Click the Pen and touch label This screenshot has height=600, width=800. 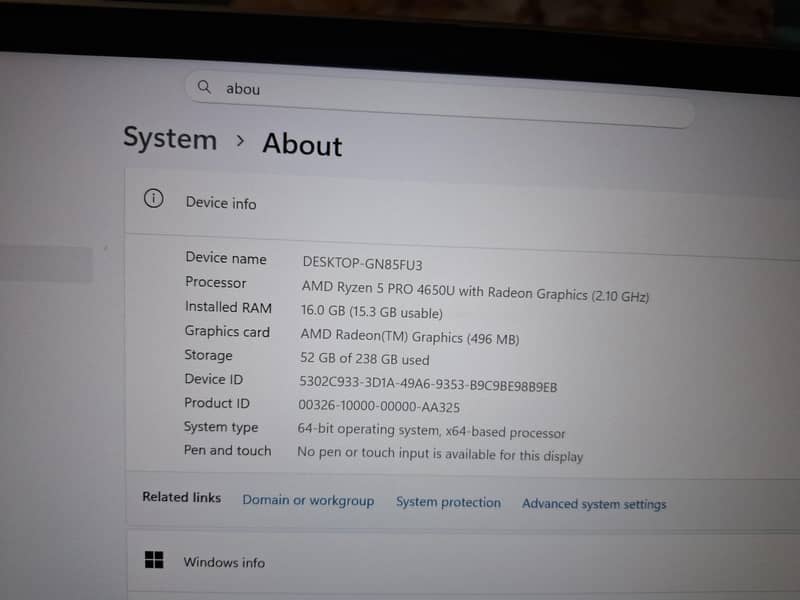click(227, 451)
